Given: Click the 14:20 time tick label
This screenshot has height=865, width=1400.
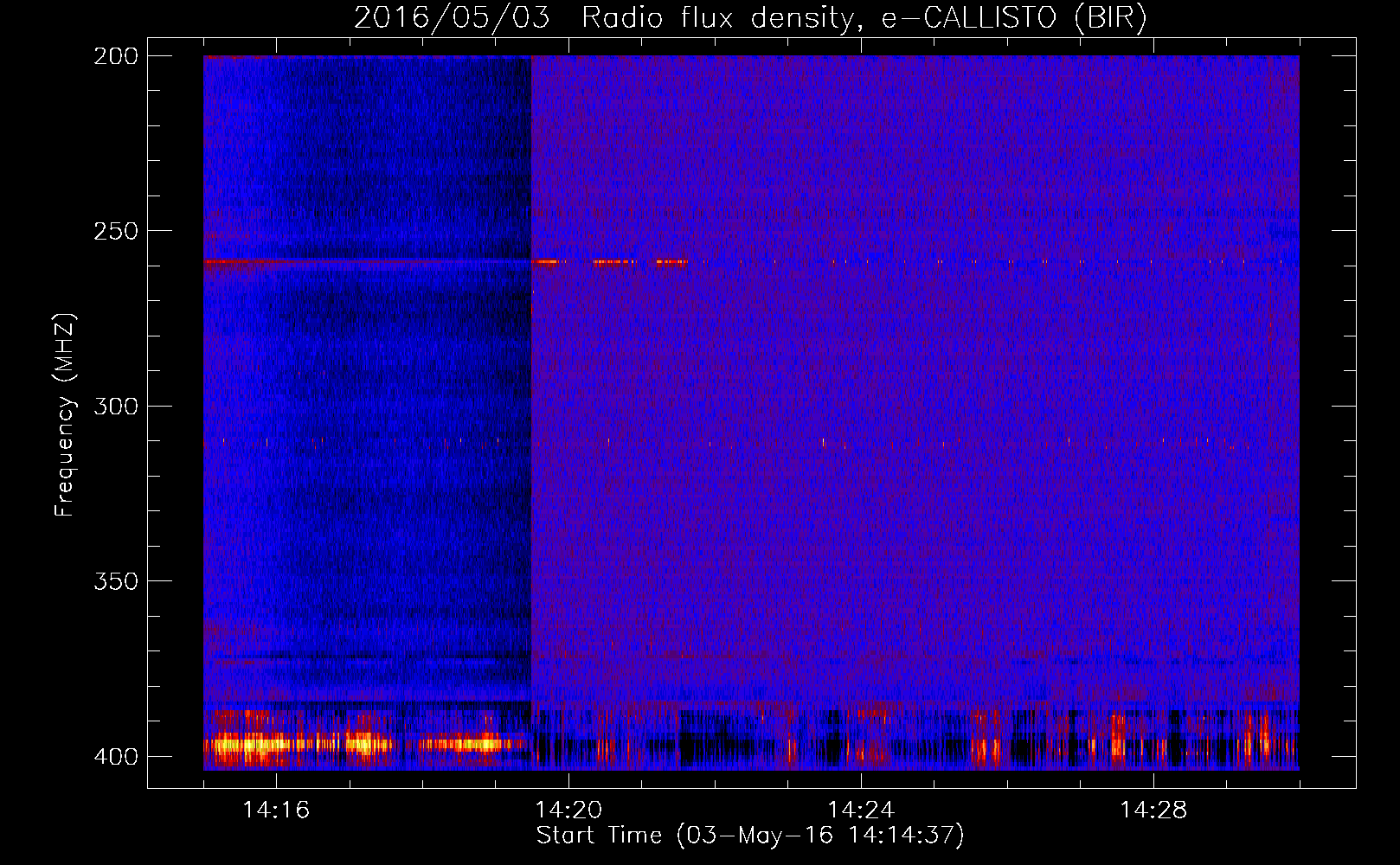Looking at the screenshot, I should click(x=568, y=811).
